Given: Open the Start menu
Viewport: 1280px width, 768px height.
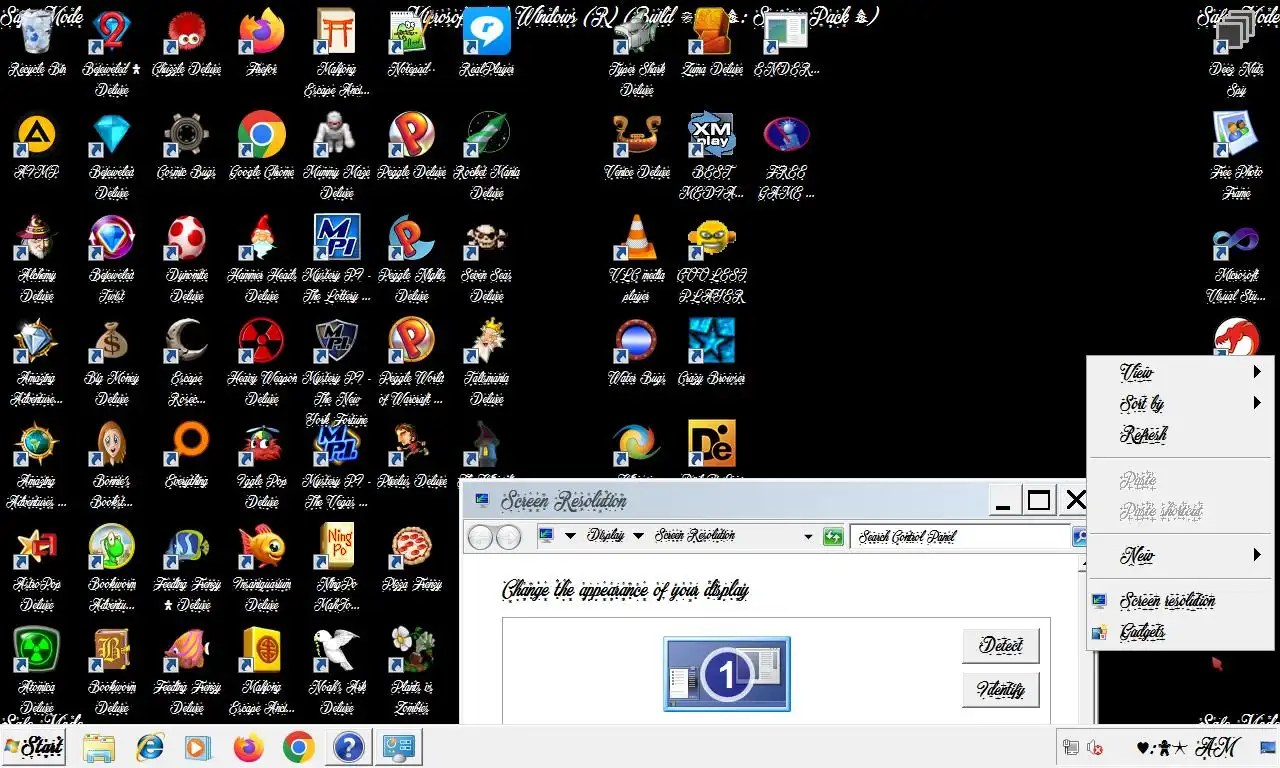Looking at the screenshot, I should (34, 746).
